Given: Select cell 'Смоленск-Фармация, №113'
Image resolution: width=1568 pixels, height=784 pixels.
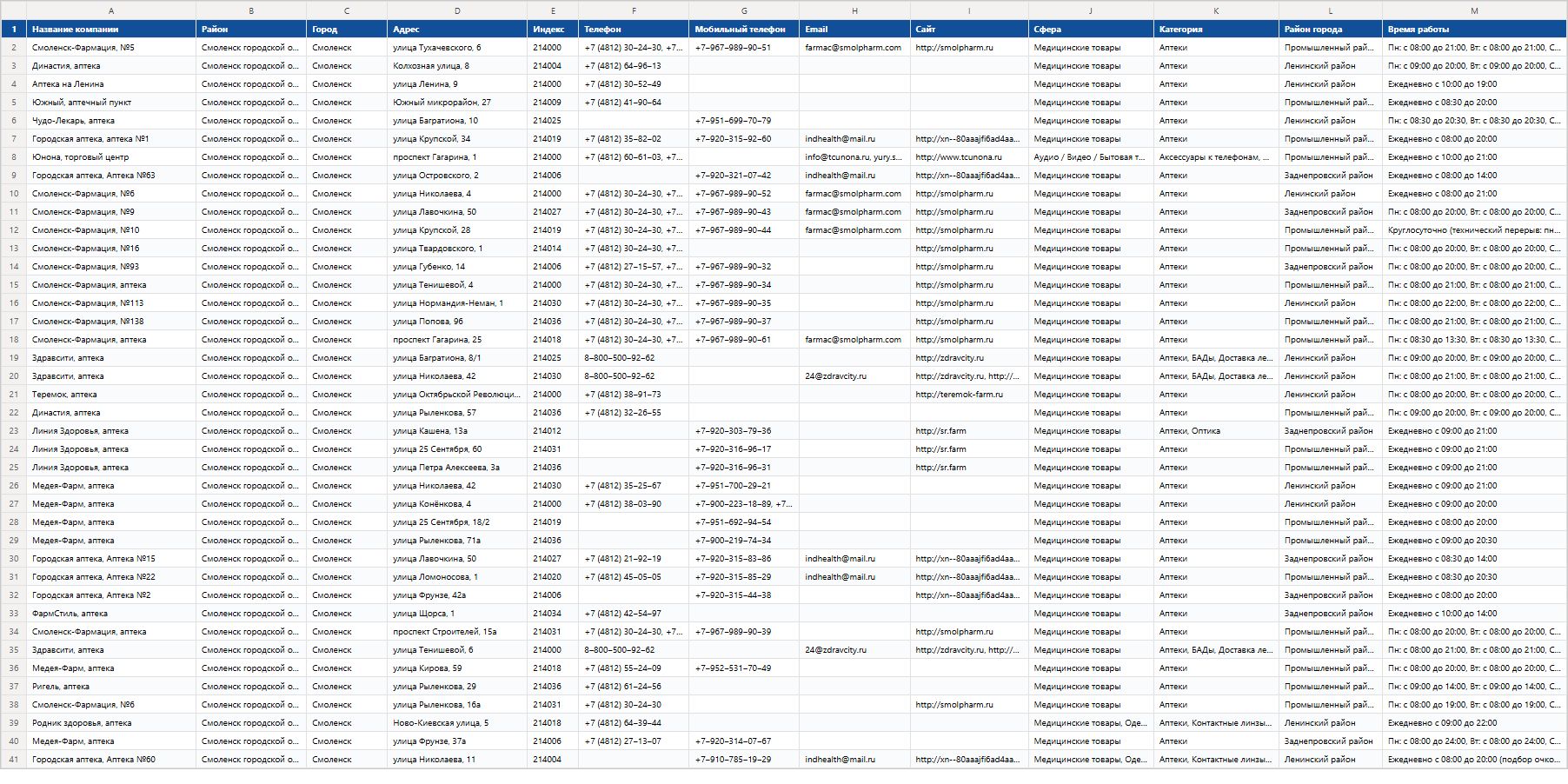Looking at the screenshot, I should (x=111, y=303).
